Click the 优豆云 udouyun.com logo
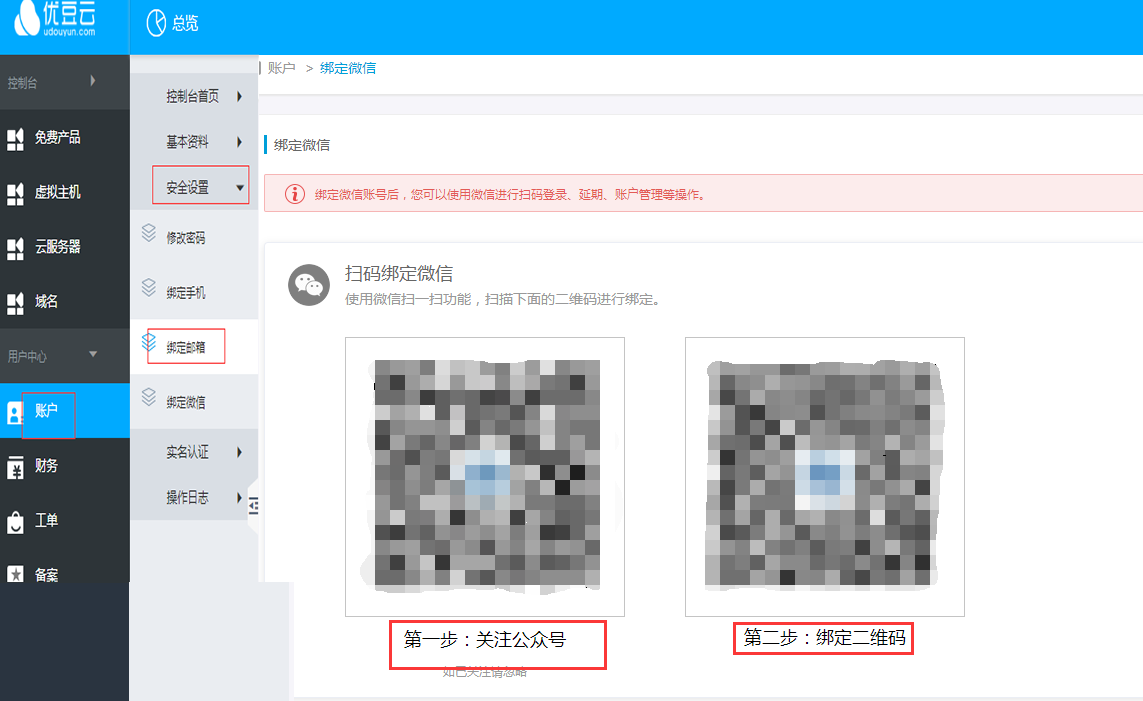Viewport: 1143px width, 701px height. click(x=55, y=18)
